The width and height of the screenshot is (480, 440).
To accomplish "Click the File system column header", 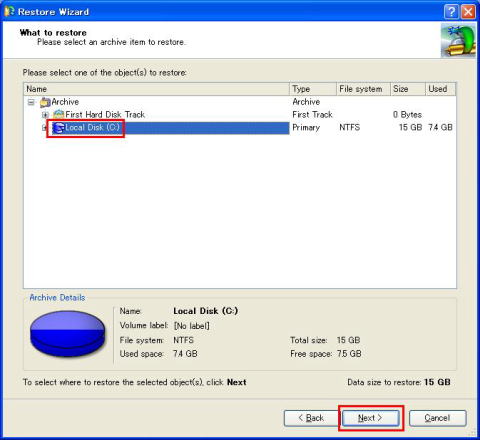I will tap(363, 89).
